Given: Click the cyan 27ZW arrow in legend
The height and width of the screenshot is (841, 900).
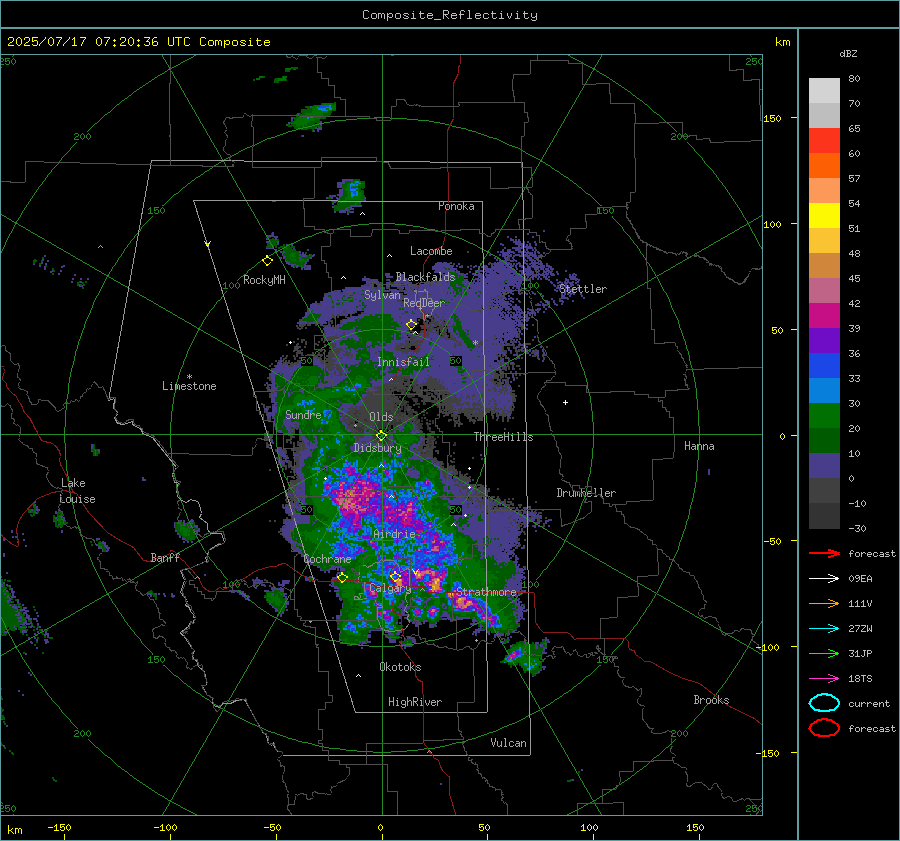Looking at the screenshot, I should click(824, 629).
